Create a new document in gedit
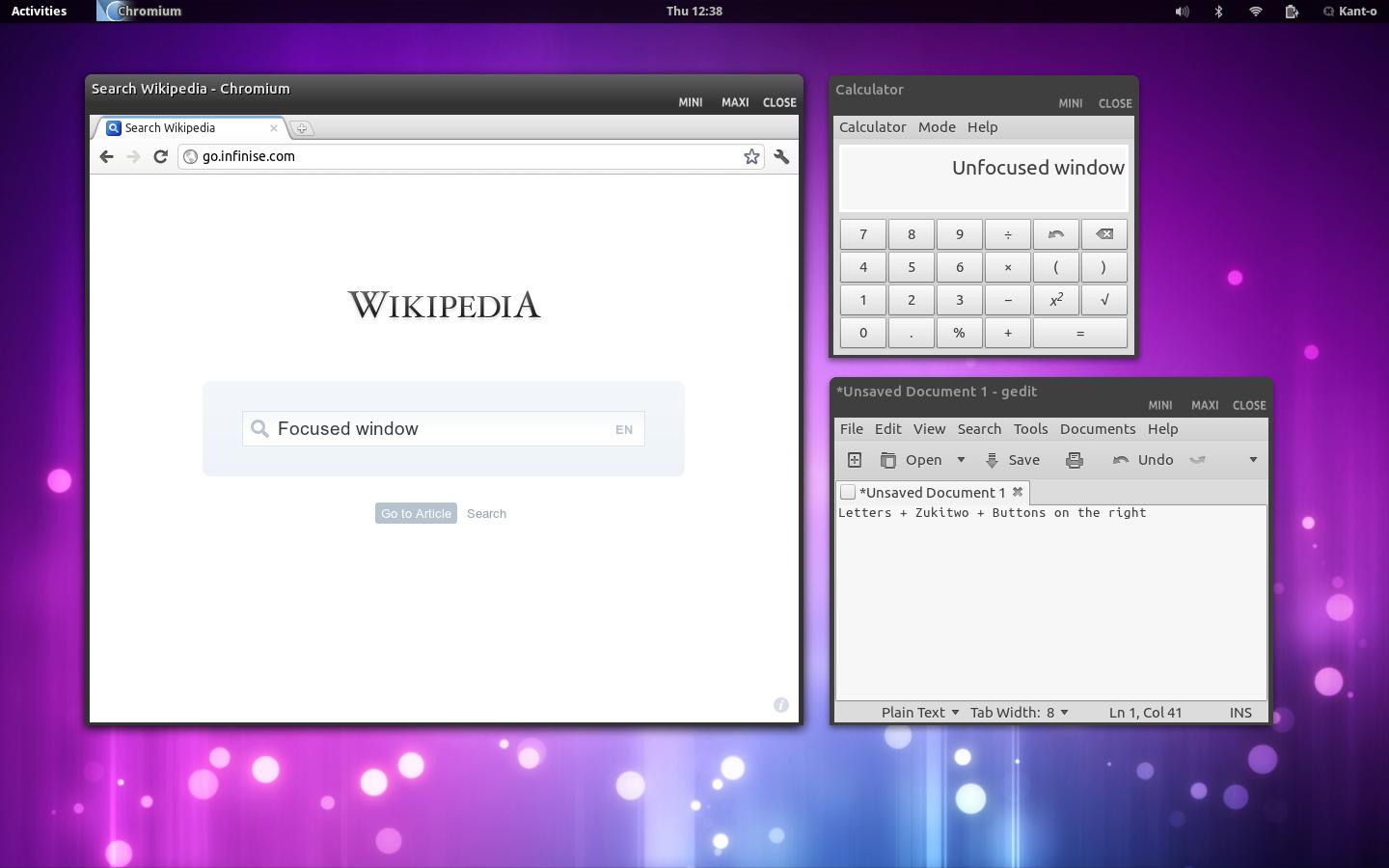Viewport: 1389px width, 868px height. pyautogui.click(x=855, y=460)
